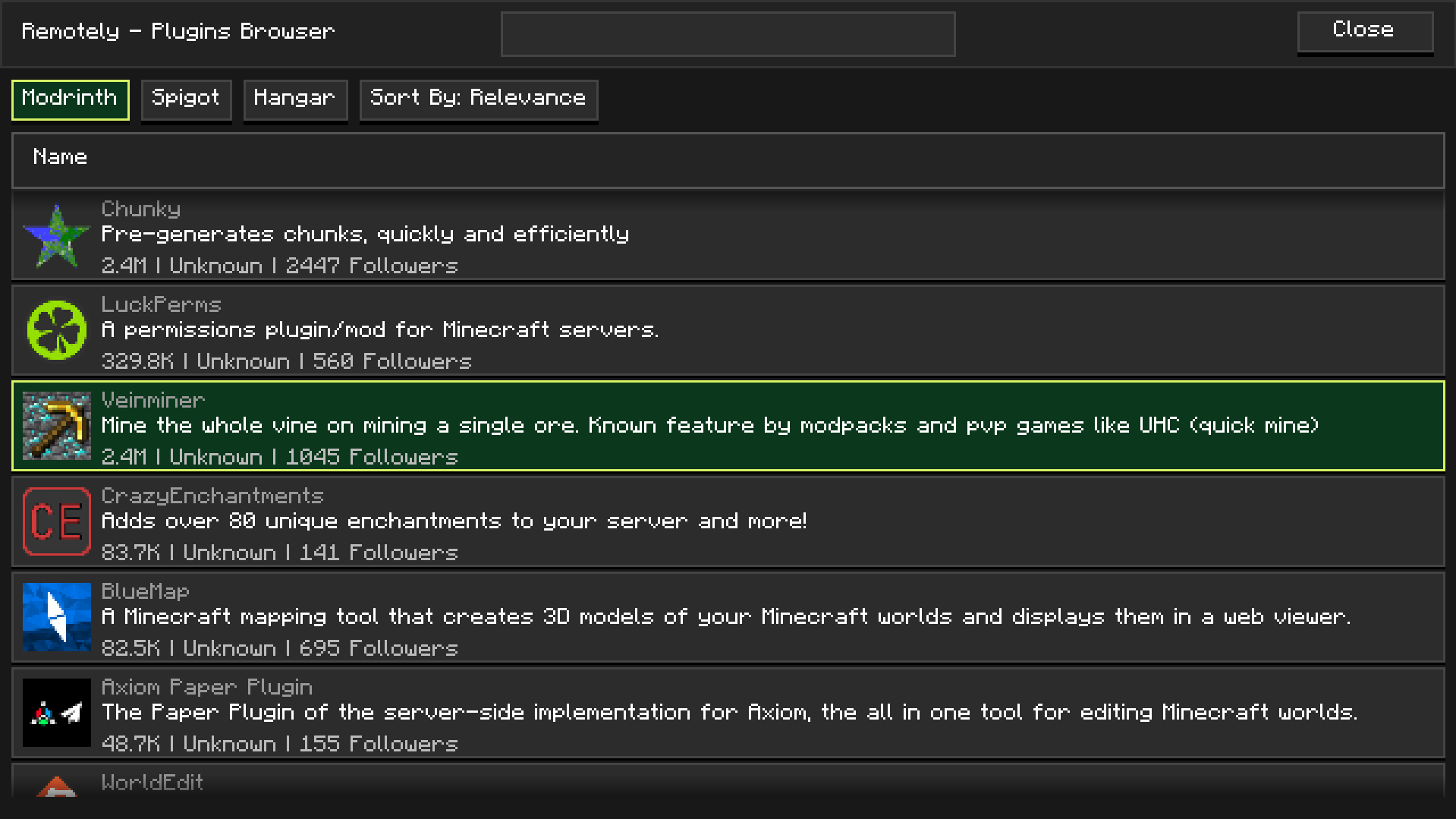Switch to the Modrinth source tab
1456x819 pixels.
point(70,99)
